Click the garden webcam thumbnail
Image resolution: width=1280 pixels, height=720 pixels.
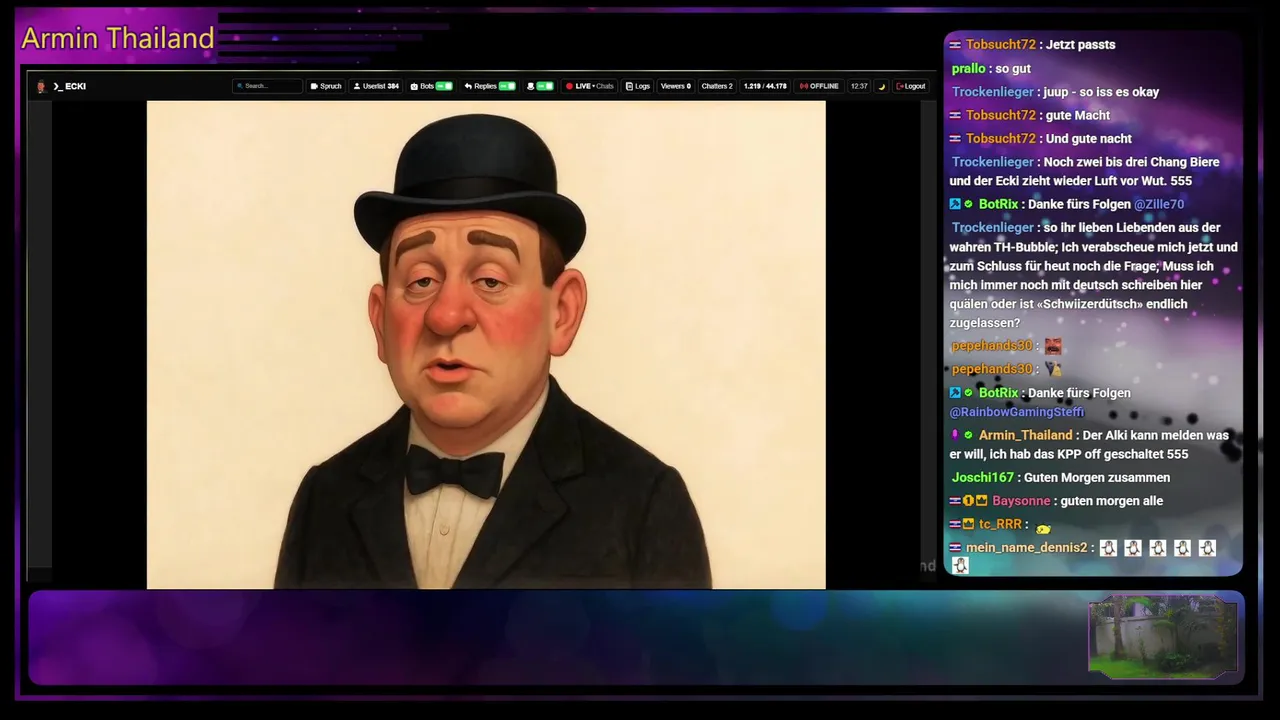(x=1163, y=637)
